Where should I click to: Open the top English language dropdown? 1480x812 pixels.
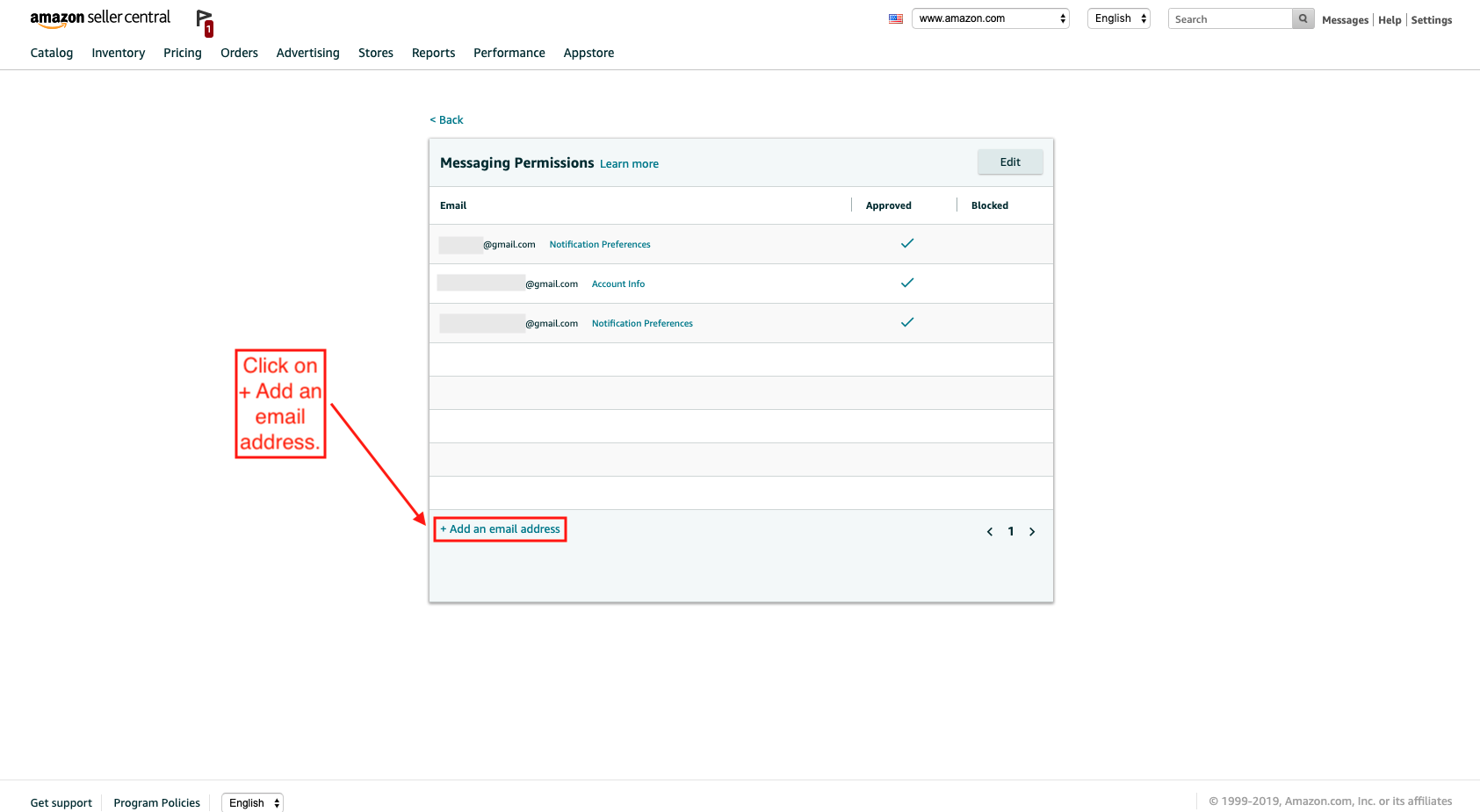click(x=1118, y=18)
